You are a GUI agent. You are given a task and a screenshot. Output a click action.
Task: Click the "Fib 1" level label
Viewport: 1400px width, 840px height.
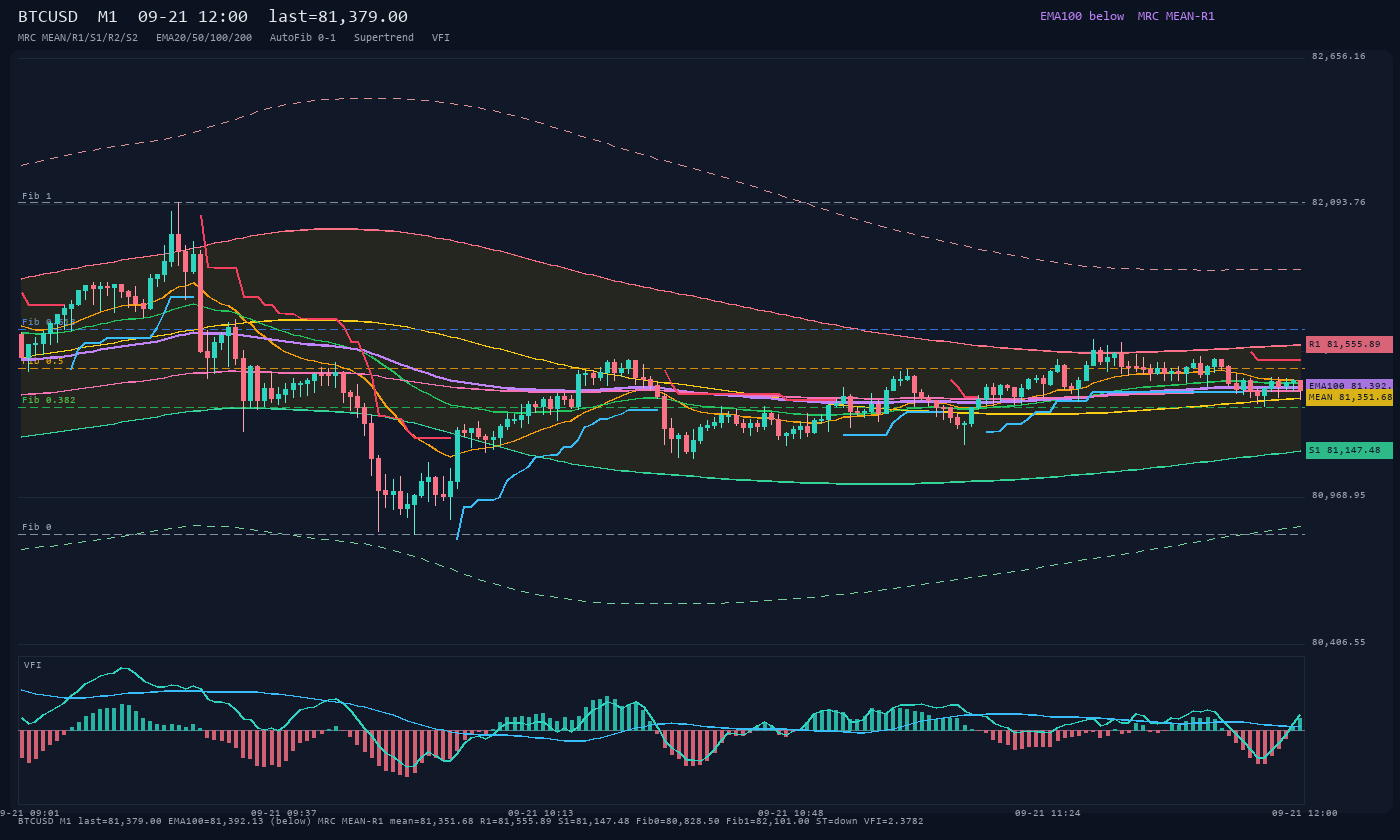coord(37,196)
